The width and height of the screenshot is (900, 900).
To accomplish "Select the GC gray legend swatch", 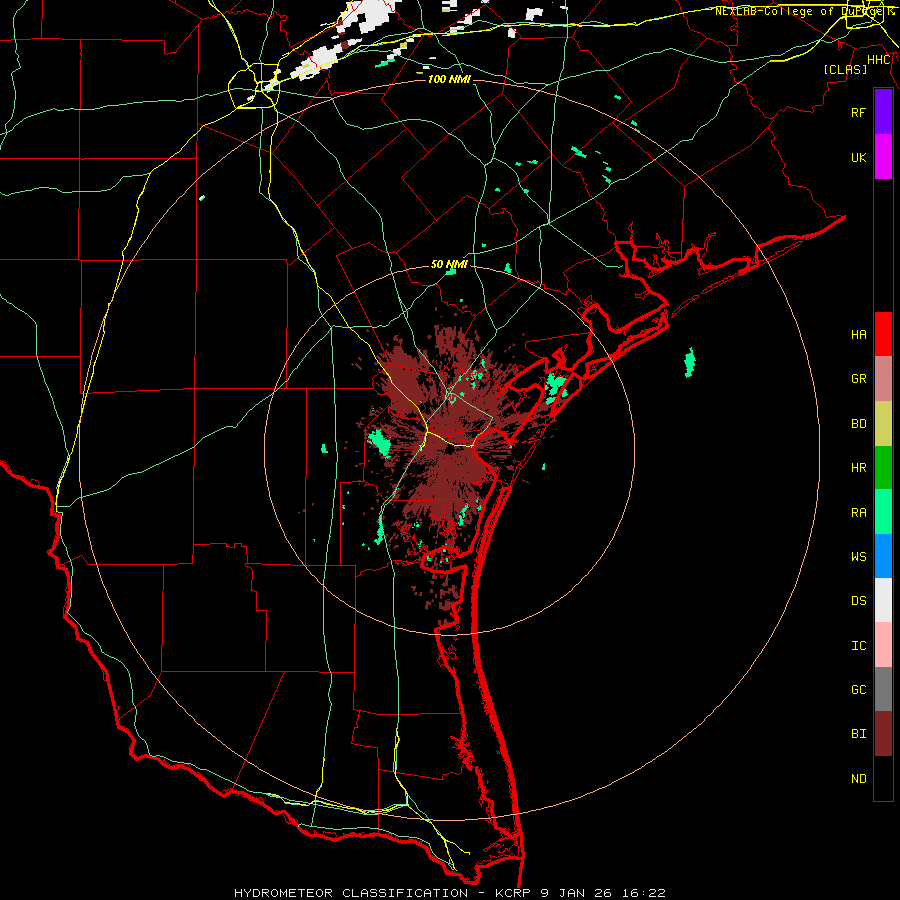I will coord(883,689).
